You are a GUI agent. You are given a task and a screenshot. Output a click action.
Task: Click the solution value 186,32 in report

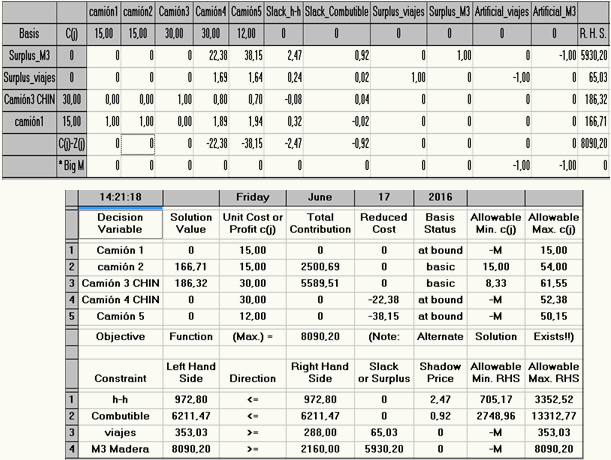pos(191,283)
